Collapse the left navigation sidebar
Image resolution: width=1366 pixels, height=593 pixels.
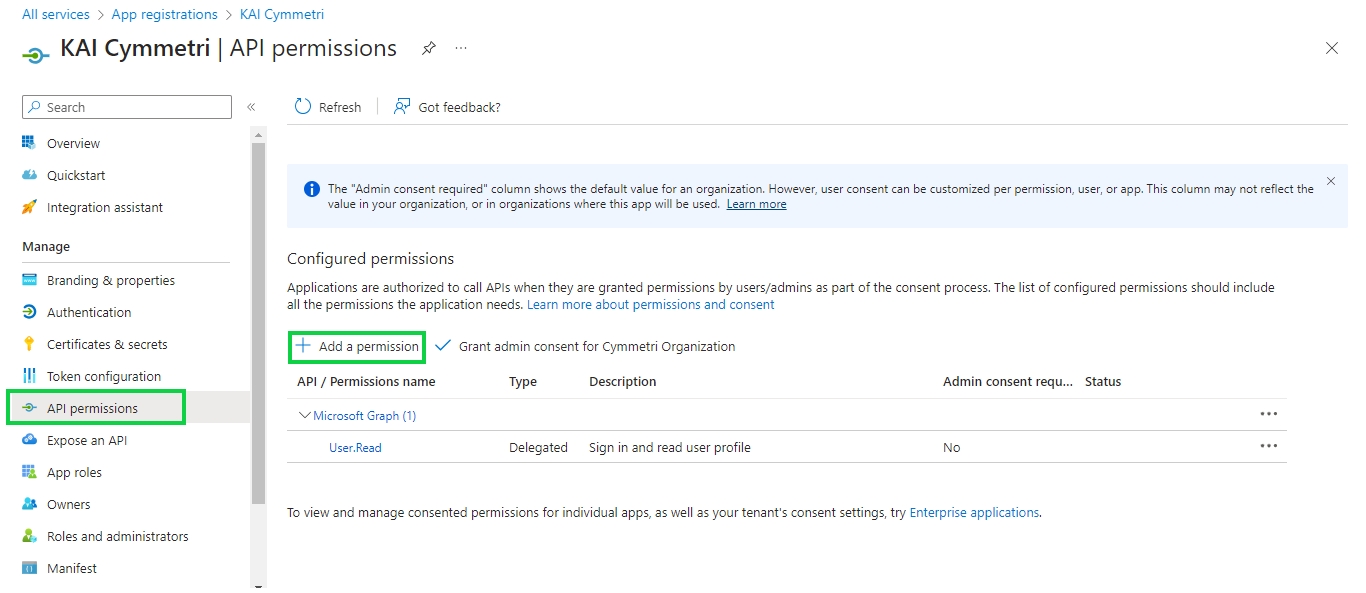click(x=251, y=107)
